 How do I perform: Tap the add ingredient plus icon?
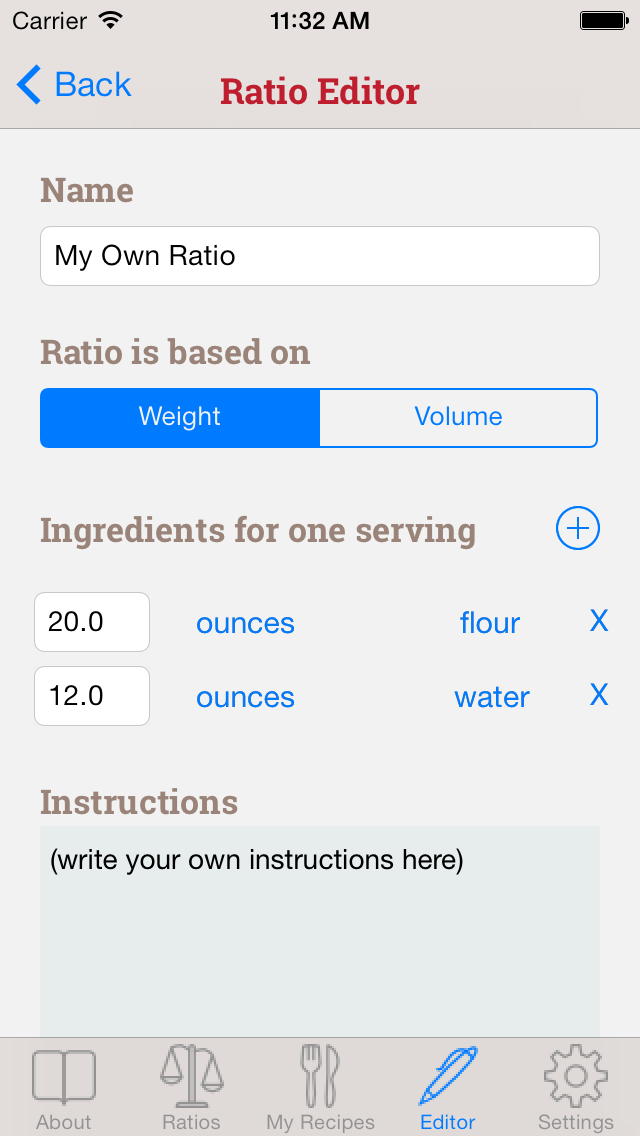point(577,529)
